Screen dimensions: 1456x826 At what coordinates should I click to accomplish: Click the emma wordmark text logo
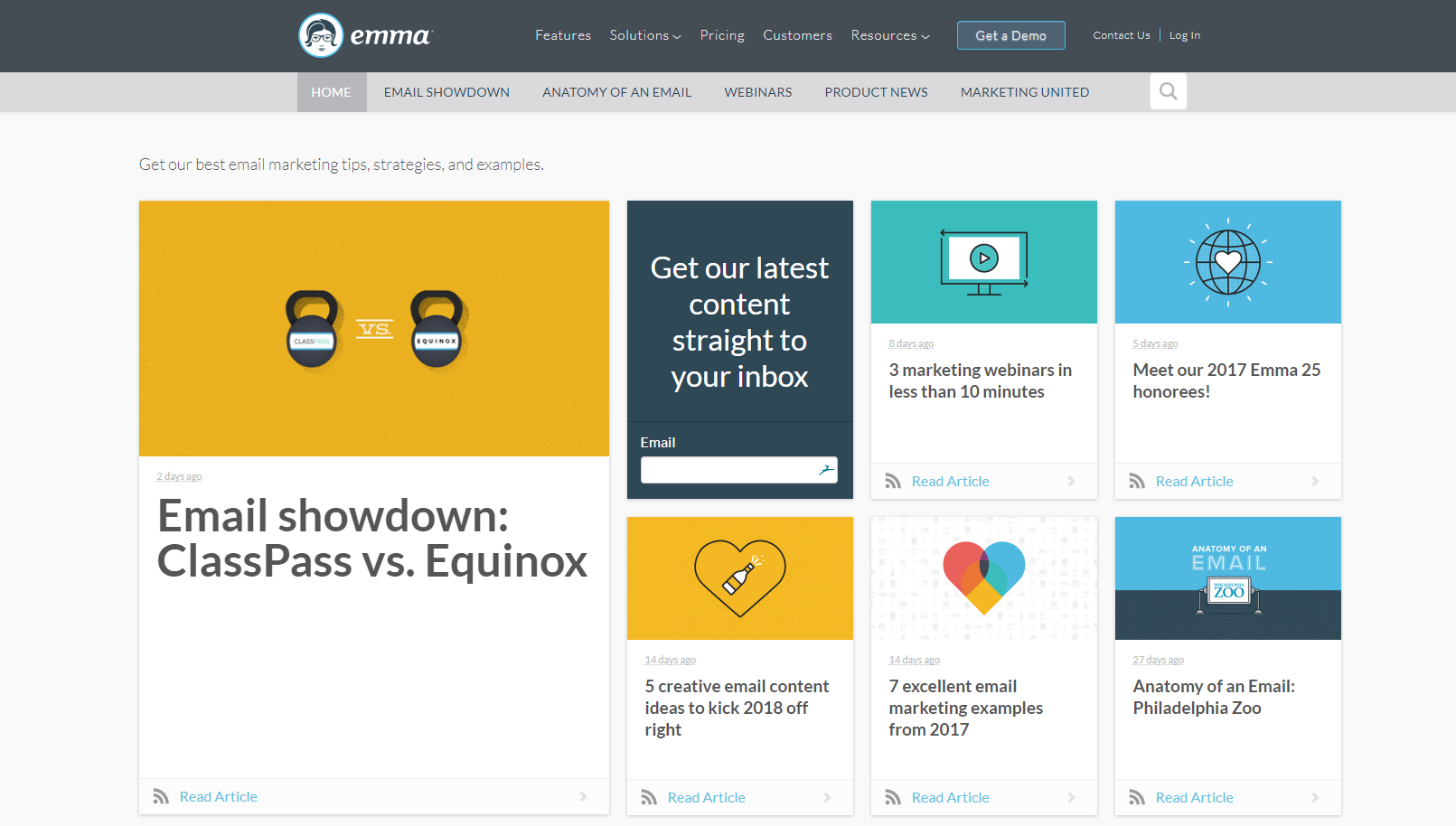coord(391,36)
